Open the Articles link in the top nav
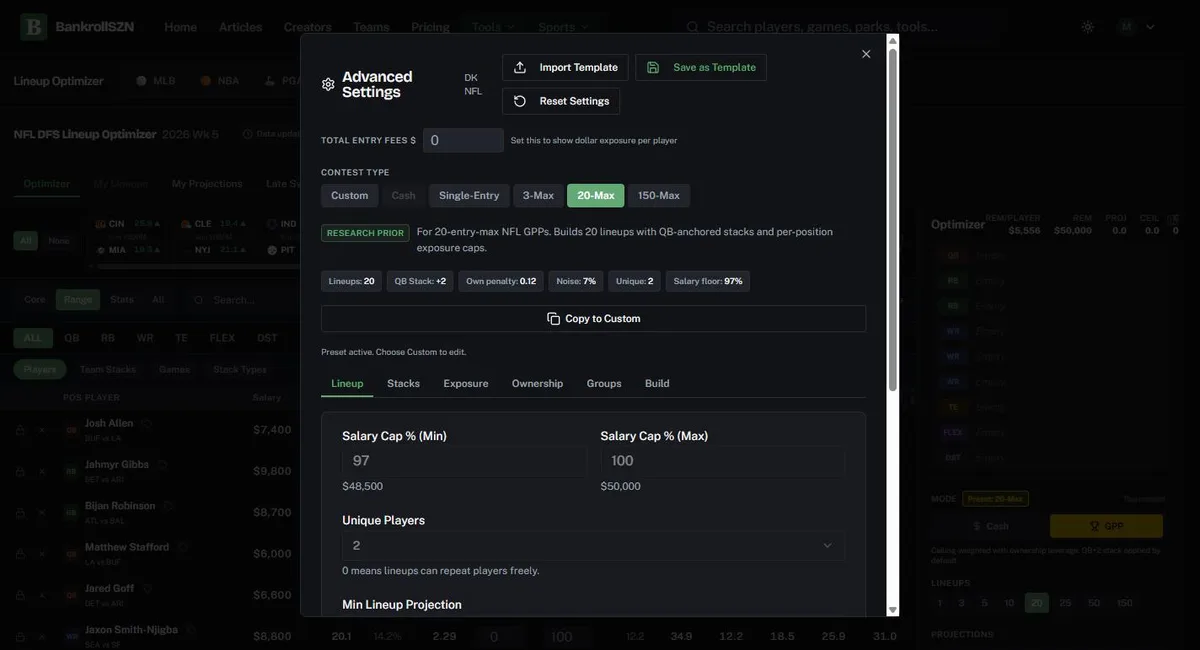This screenshot has height=650, width=1200. pyautogui.click(x=240, y=27)
